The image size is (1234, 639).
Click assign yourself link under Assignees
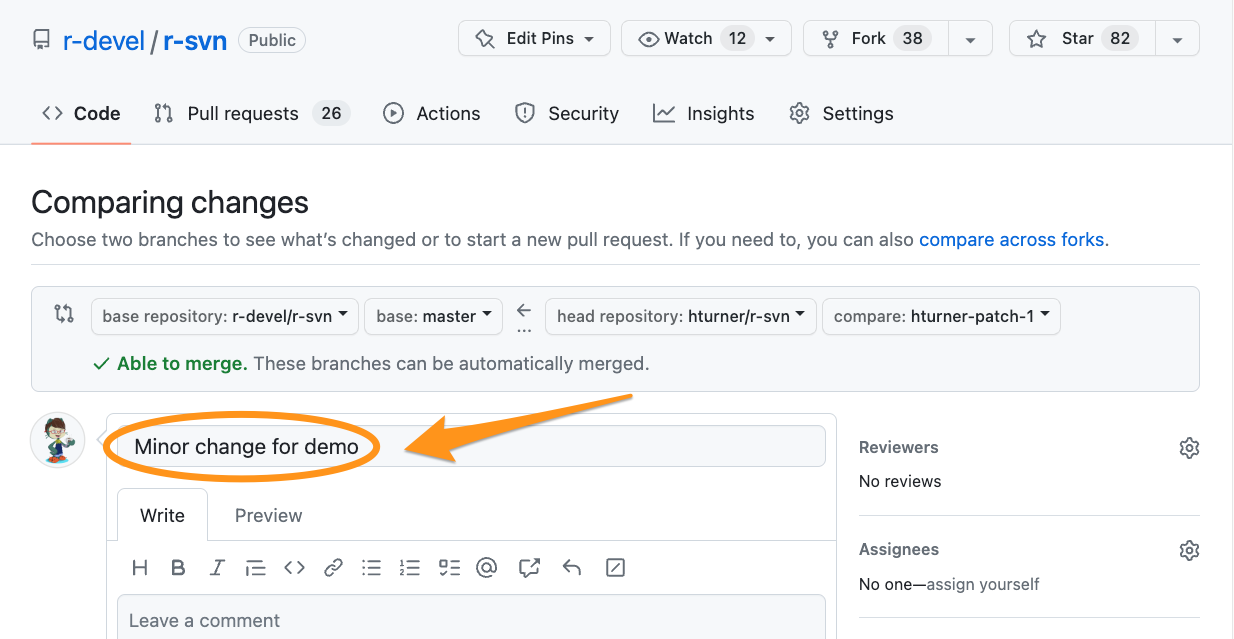pos(982,584)
